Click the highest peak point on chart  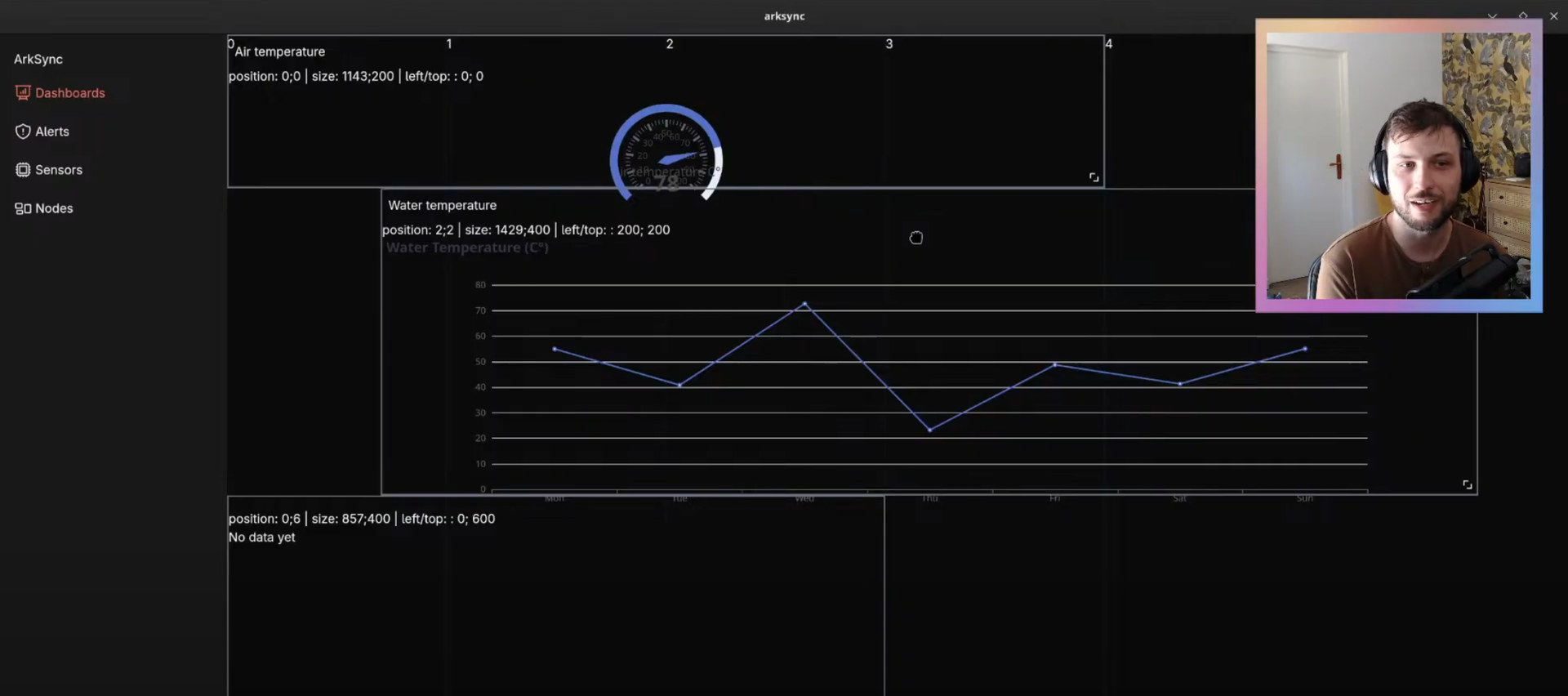(804, 304)
